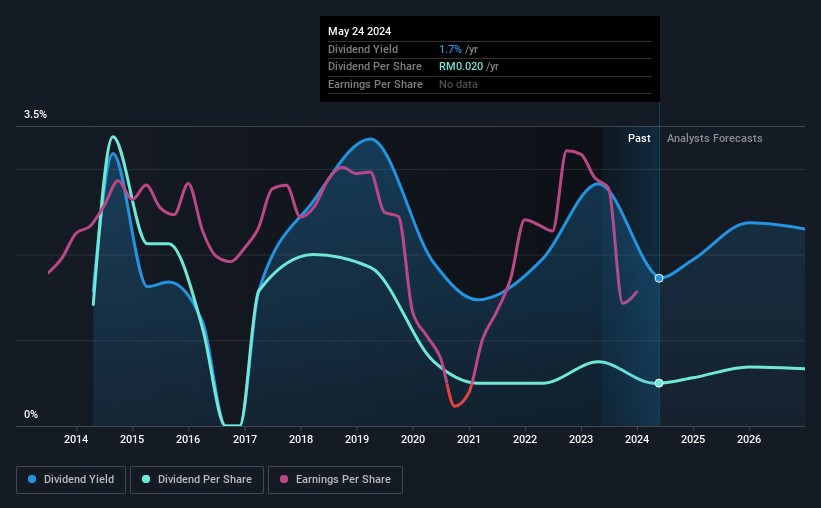This screenshot has width=821, height=508.
Task: Toggle the Dividend Yield legend button
Action: pyautogui.click(x=71, y=480)
